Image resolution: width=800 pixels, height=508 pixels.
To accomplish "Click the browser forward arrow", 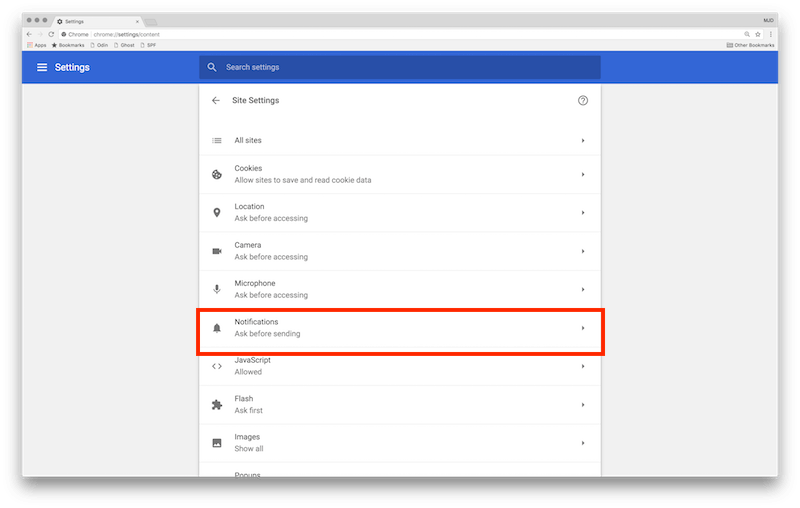I will click(40, 34).
